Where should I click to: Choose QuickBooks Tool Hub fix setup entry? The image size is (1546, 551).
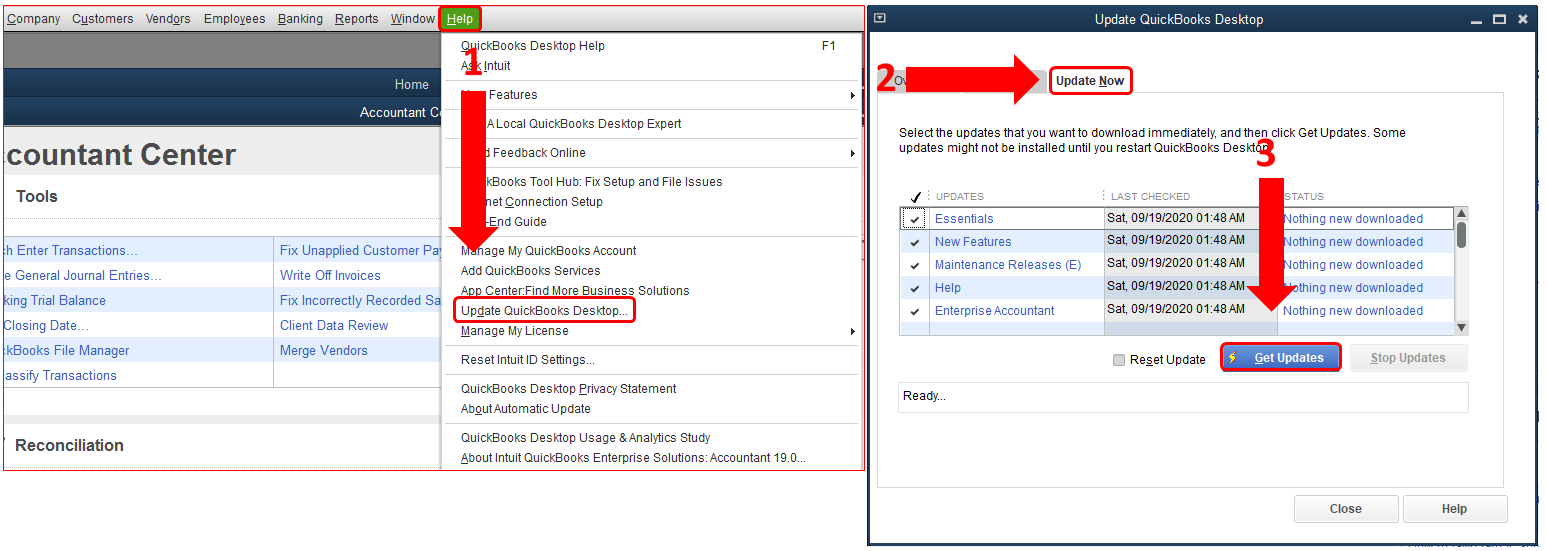(x=591, y=182)
